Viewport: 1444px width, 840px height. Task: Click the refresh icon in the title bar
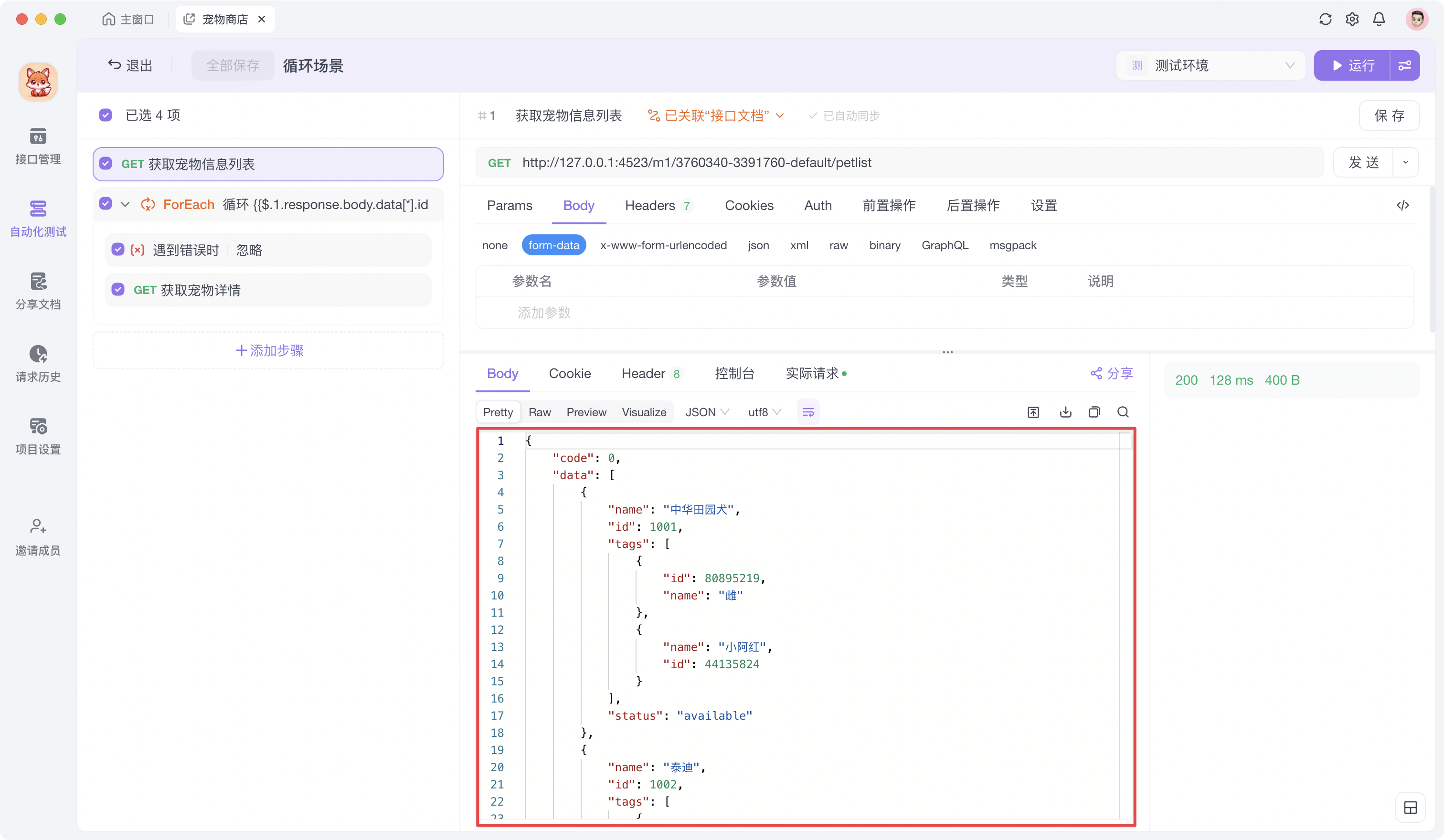tap(1325, 20)
